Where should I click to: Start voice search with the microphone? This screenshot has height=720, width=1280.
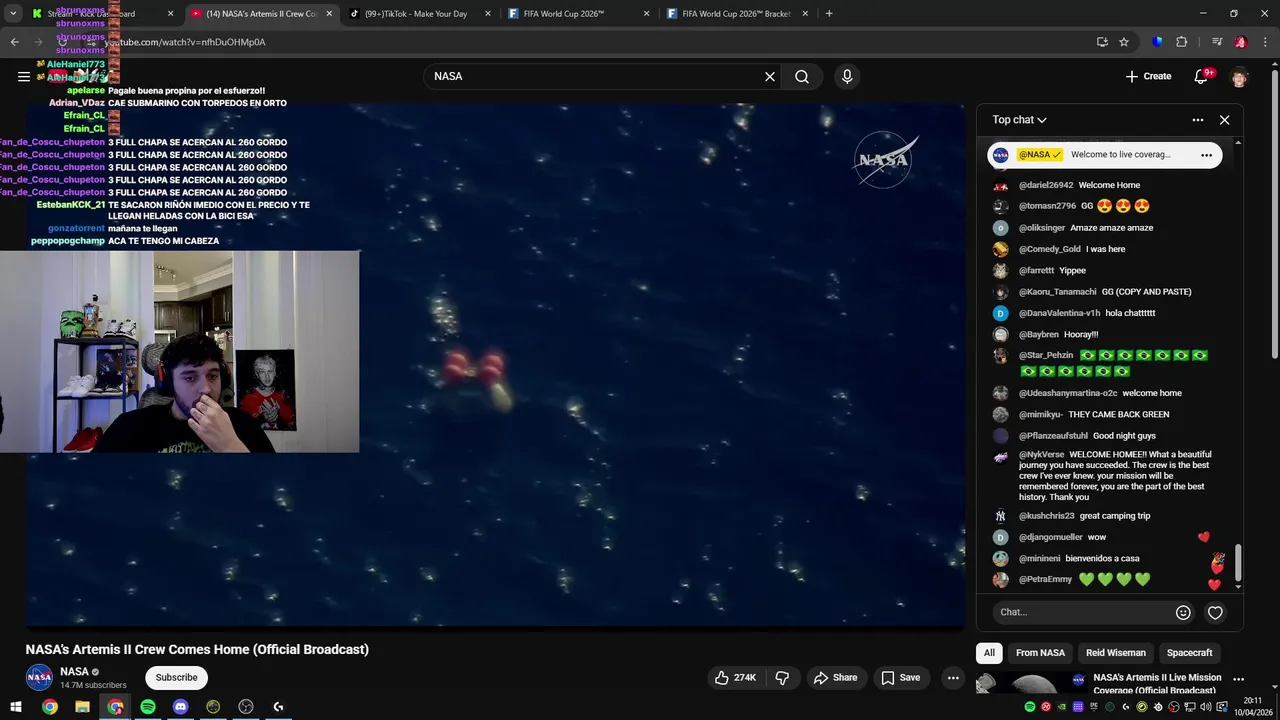tap(847, 76)
